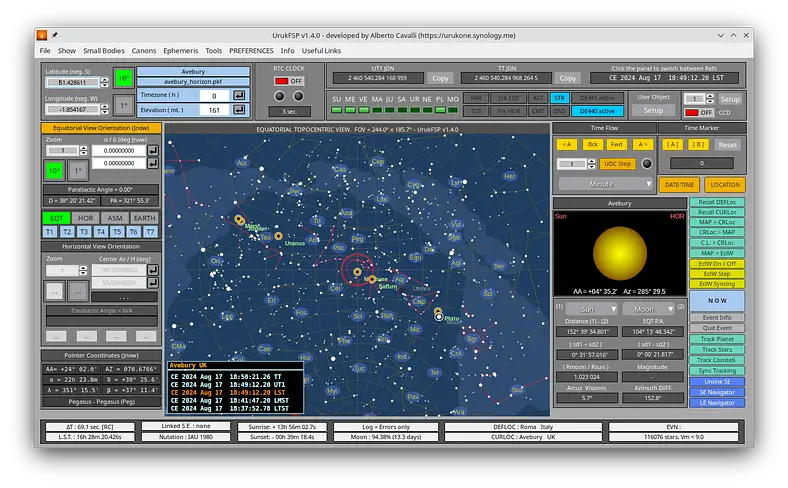Apply the Timezone value with enter-arrow icon

(x=238, y=95)
